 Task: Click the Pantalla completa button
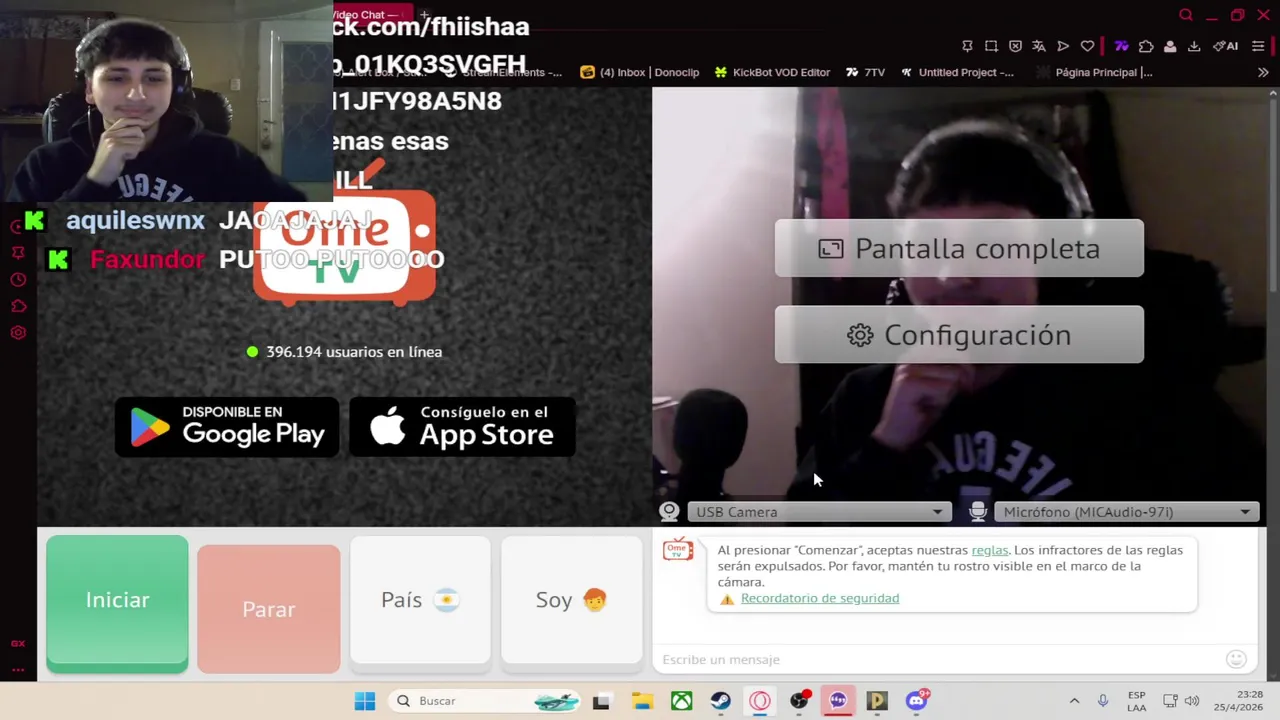coord(959,248)
